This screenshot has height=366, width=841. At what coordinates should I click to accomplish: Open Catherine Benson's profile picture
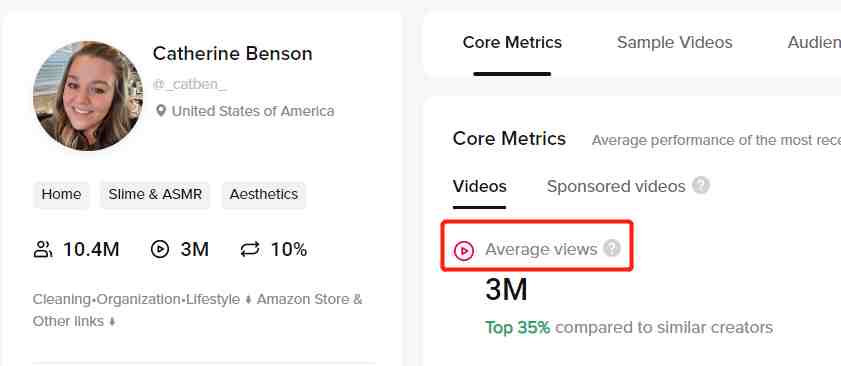88,96
